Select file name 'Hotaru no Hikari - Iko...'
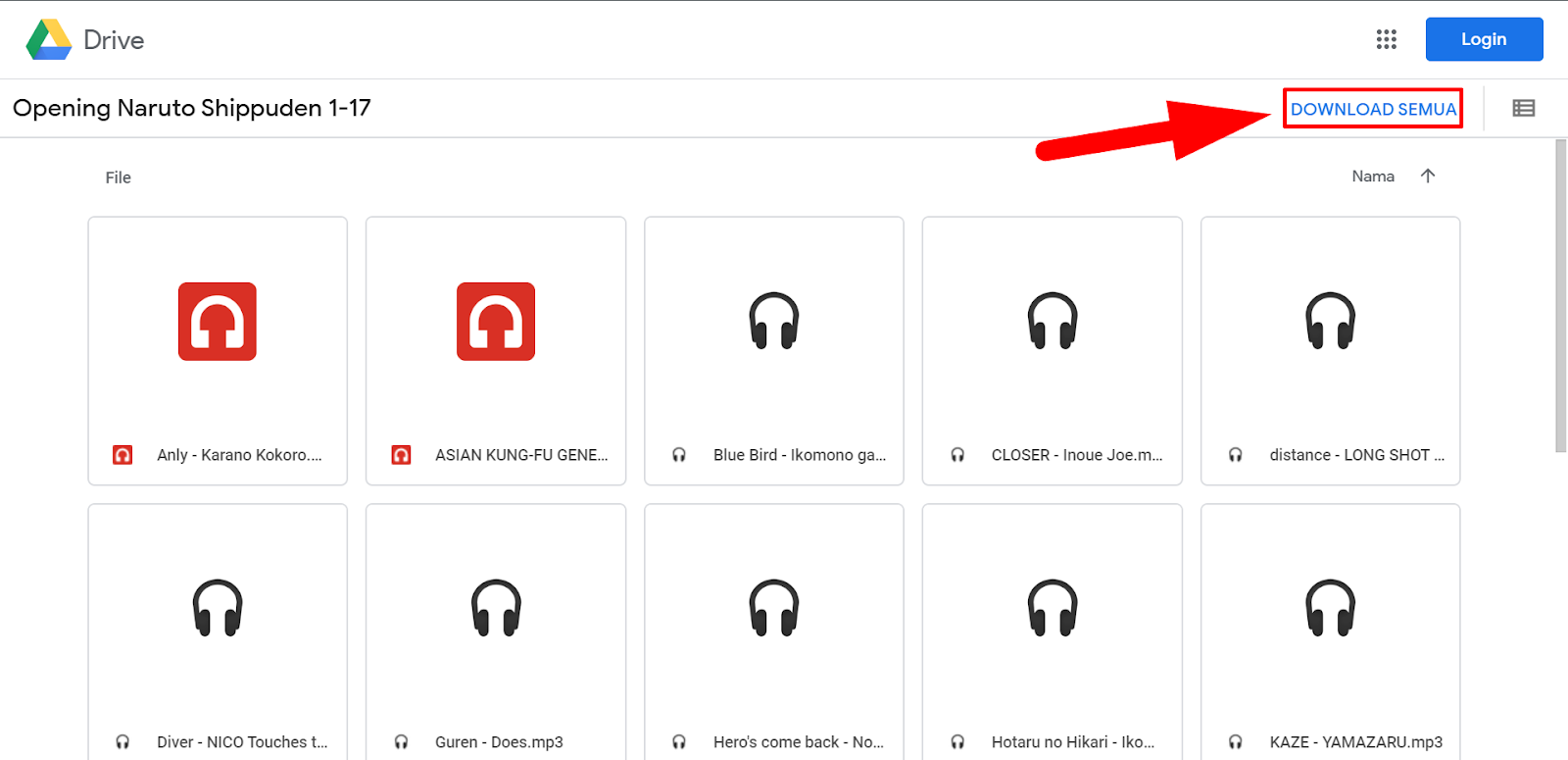1568x760 pixels. pos(1073,742)
